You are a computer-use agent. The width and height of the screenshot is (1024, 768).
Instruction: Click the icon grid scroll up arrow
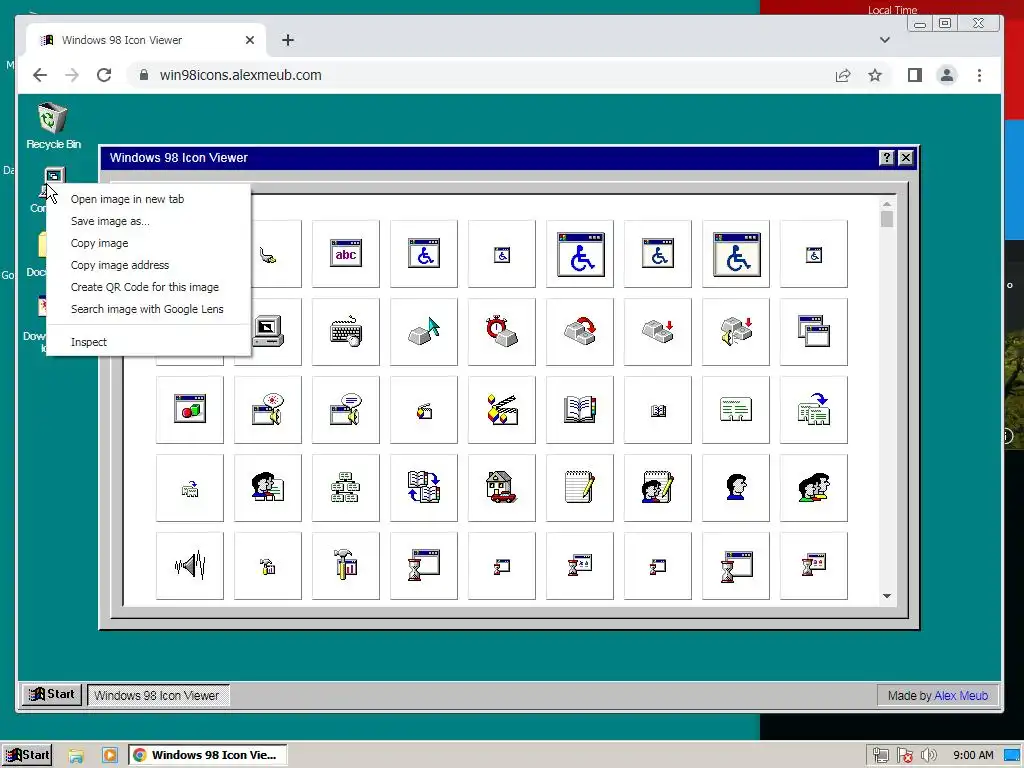[x=887, y=204]
